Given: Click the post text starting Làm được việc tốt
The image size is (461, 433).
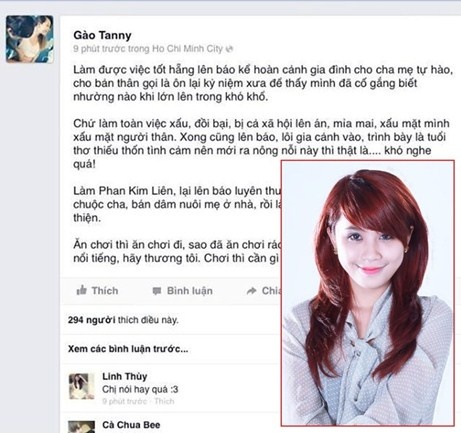Looking at the screenshot, I should click(x=263, y=83).
